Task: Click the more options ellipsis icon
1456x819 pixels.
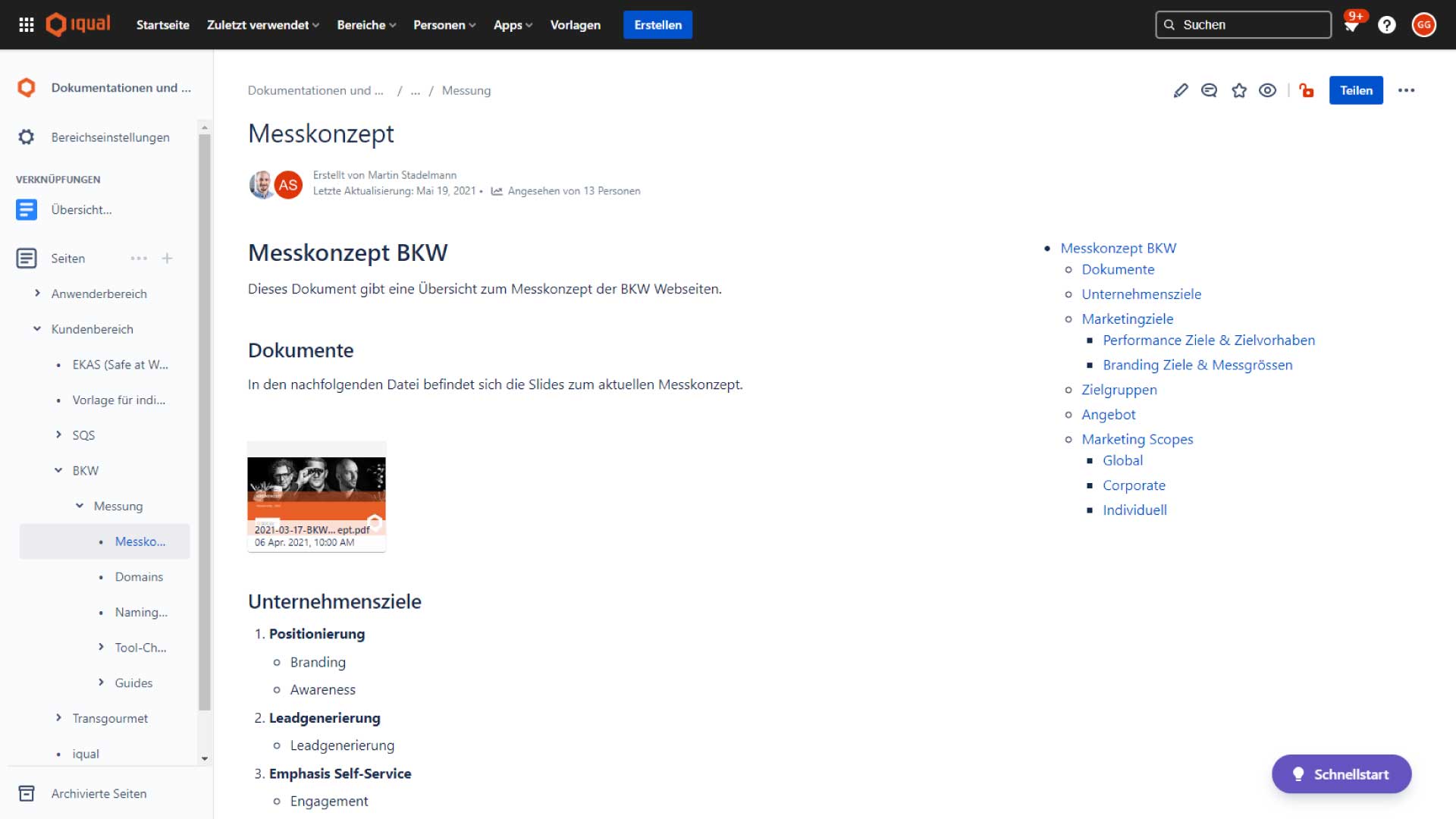Action: point(1406,90)
